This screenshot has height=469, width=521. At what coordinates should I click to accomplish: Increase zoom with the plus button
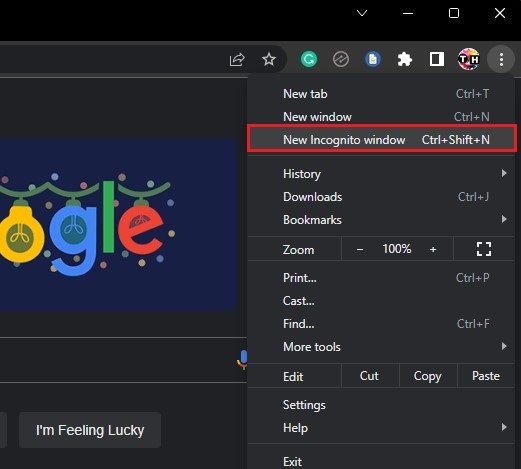tap(433, 249)
